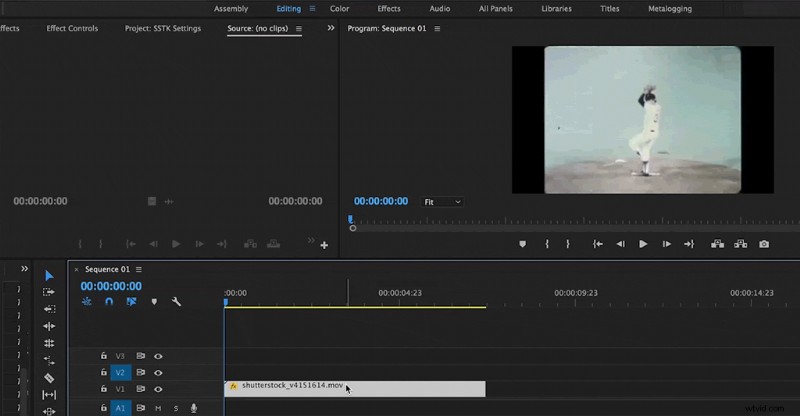This screenshot has width=800, height=416.
Task: Play in the Source monitor
Action: tap(176, 244)
